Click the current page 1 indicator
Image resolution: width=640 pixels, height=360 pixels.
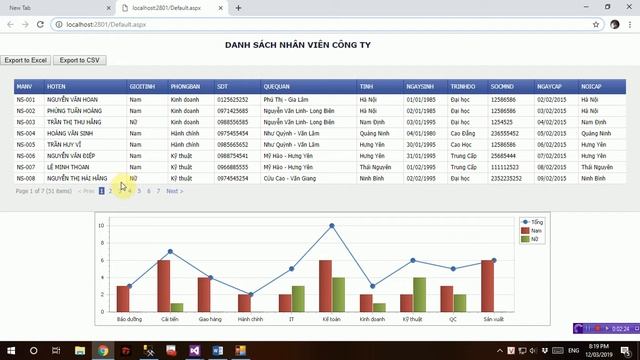coord(102,191)
